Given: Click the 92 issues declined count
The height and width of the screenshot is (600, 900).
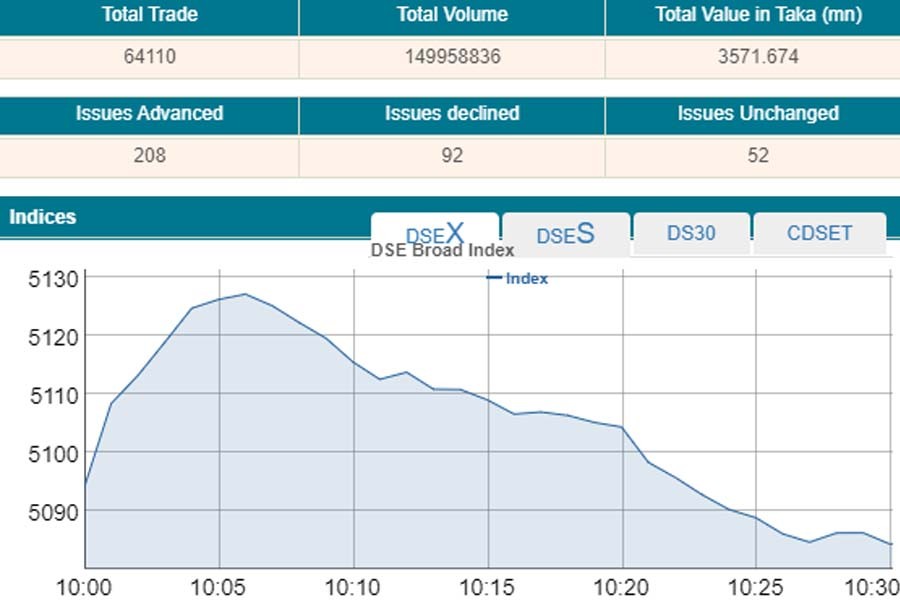Looking at the screenshot, I should [x=452, y=156].
